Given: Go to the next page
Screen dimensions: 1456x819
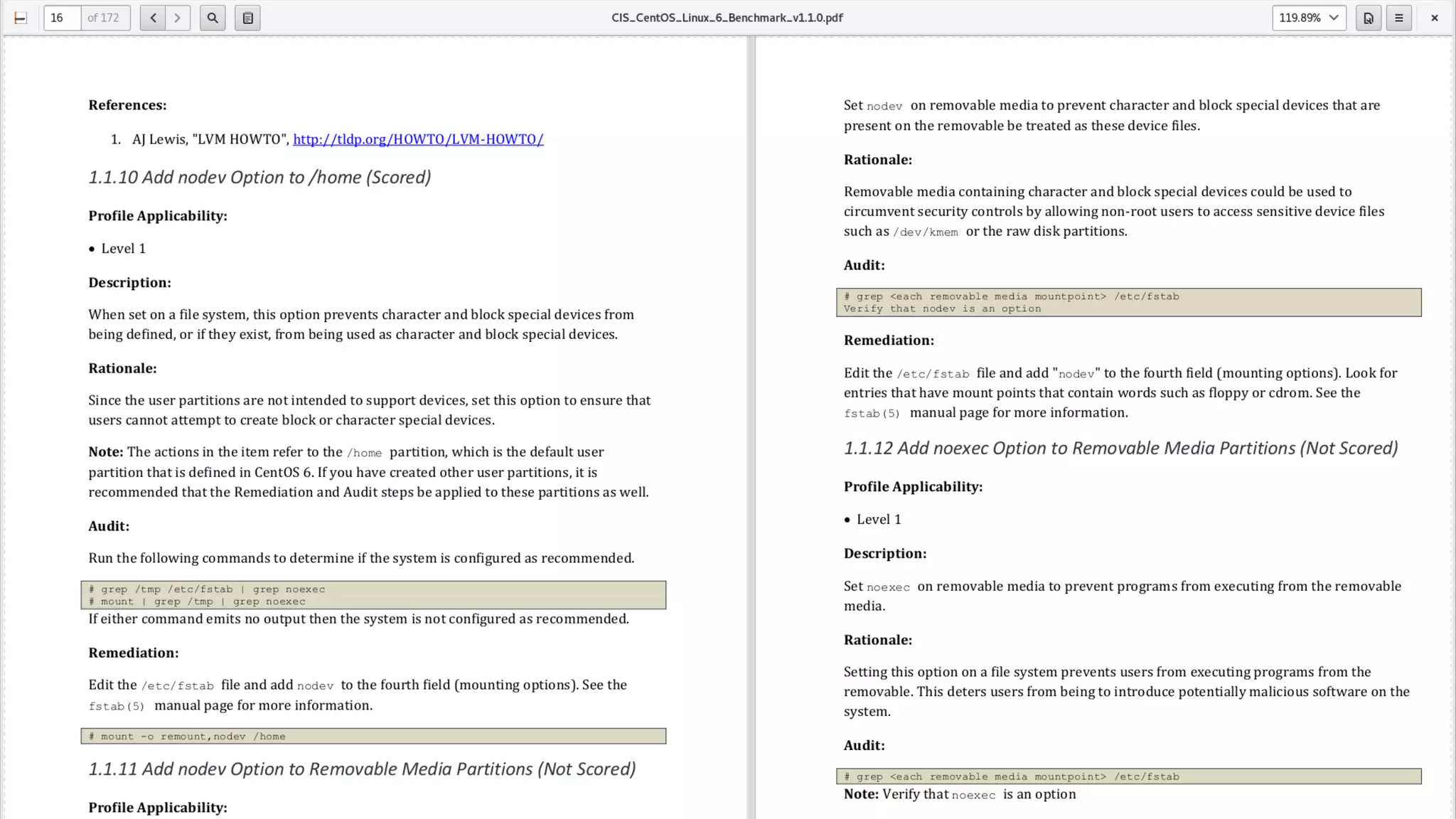Looking at the screenshot, I should (178, 18).
